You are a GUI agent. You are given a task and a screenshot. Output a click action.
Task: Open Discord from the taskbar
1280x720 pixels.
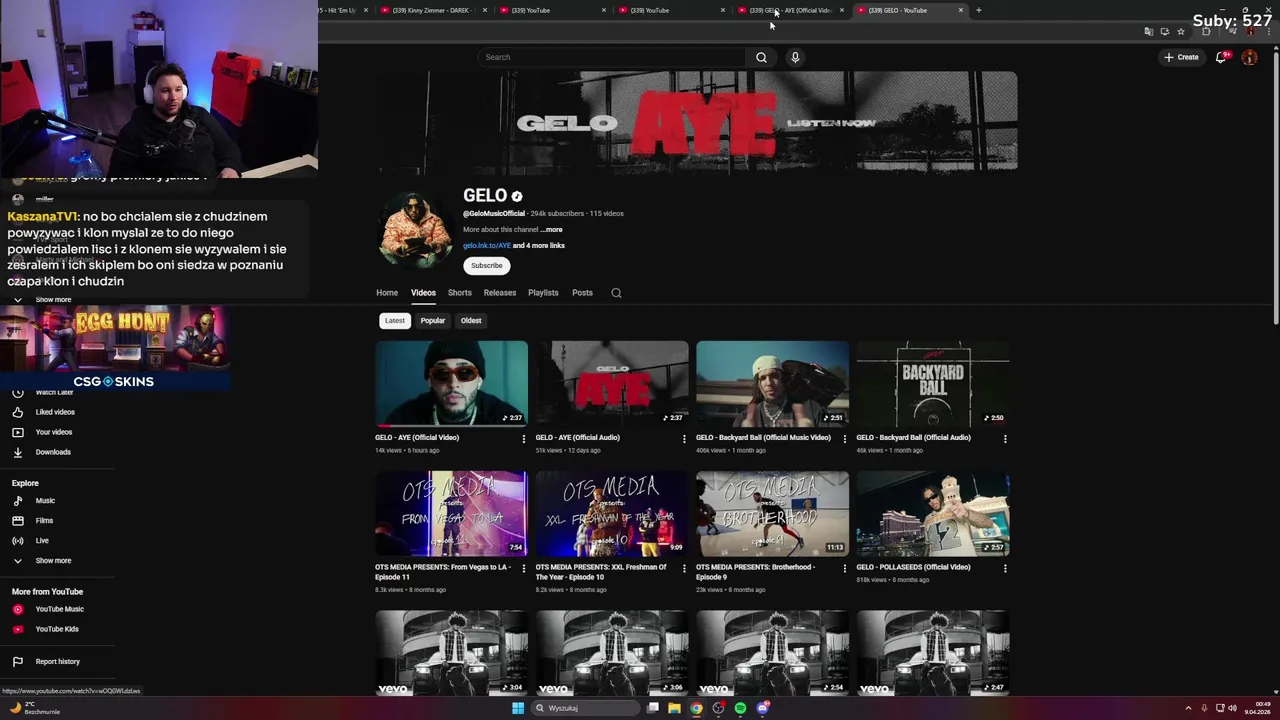pos(762,708)
